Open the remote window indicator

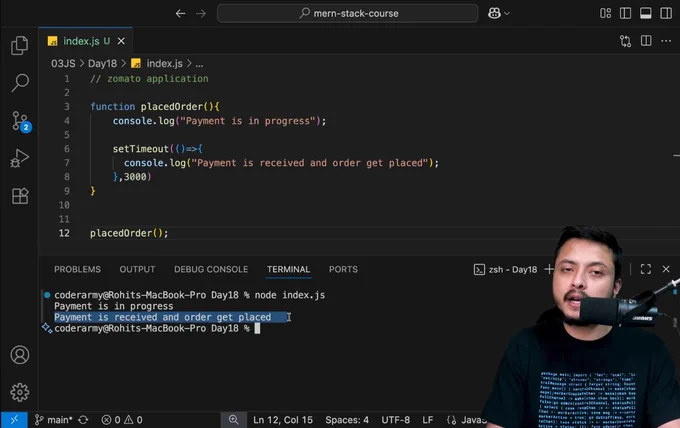[14, 420]
